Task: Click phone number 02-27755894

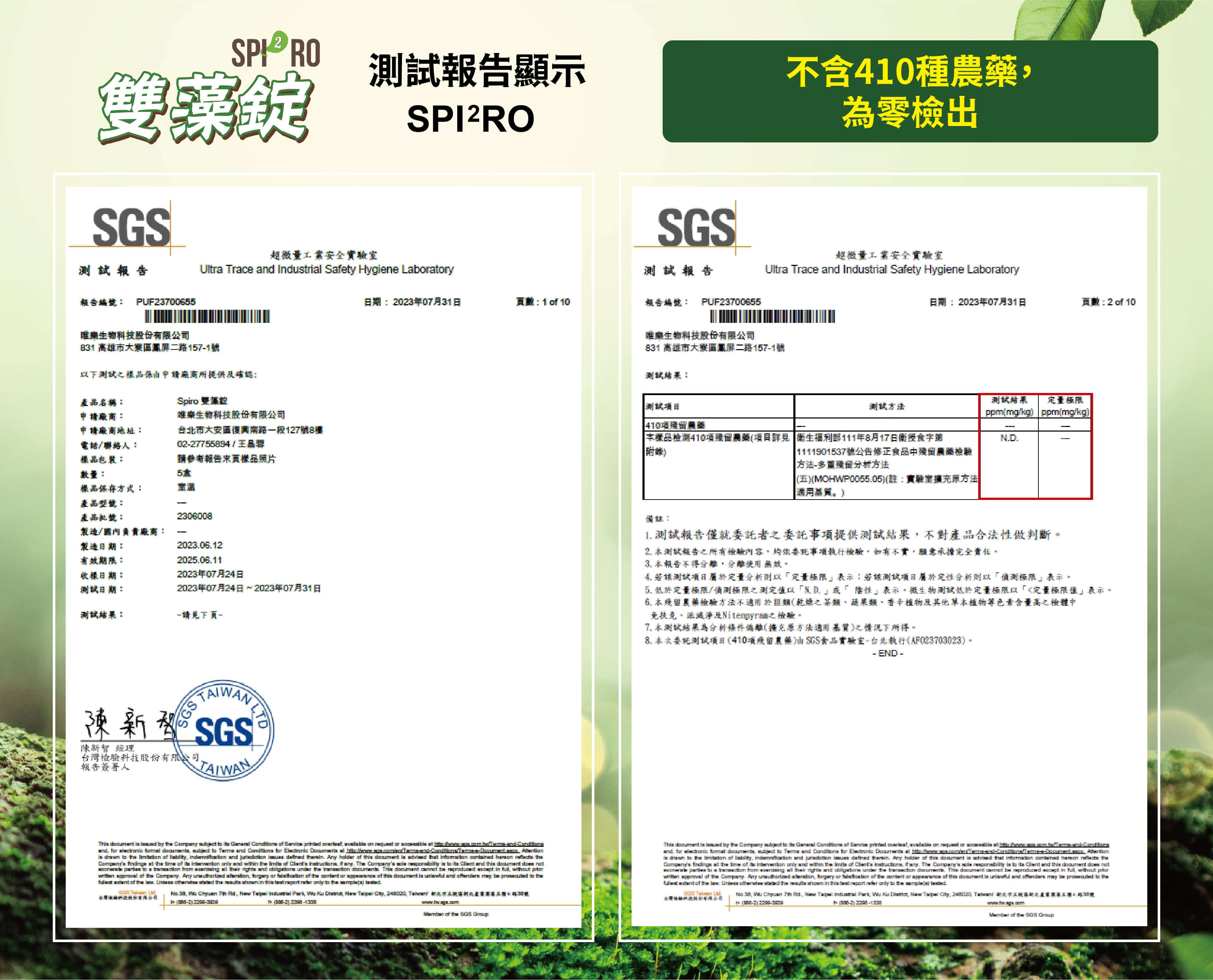Action: click(203, 444)
